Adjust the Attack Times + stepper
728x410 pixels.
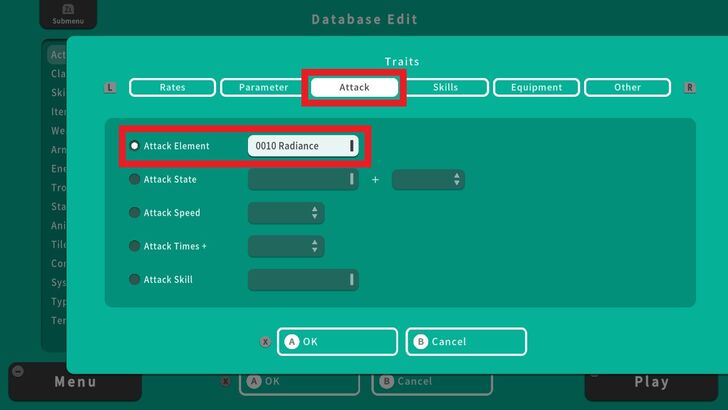click(286, 246)
